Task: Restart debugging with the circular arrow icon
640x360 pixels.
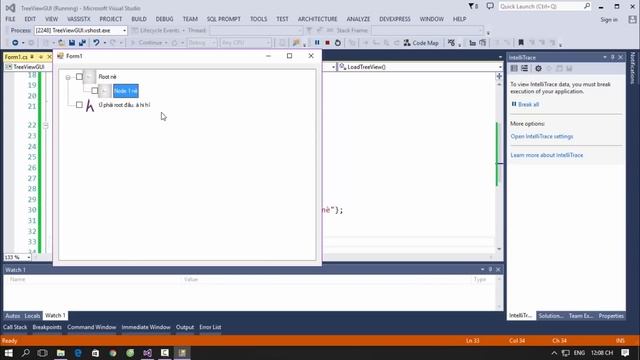Action: point(338,42)
